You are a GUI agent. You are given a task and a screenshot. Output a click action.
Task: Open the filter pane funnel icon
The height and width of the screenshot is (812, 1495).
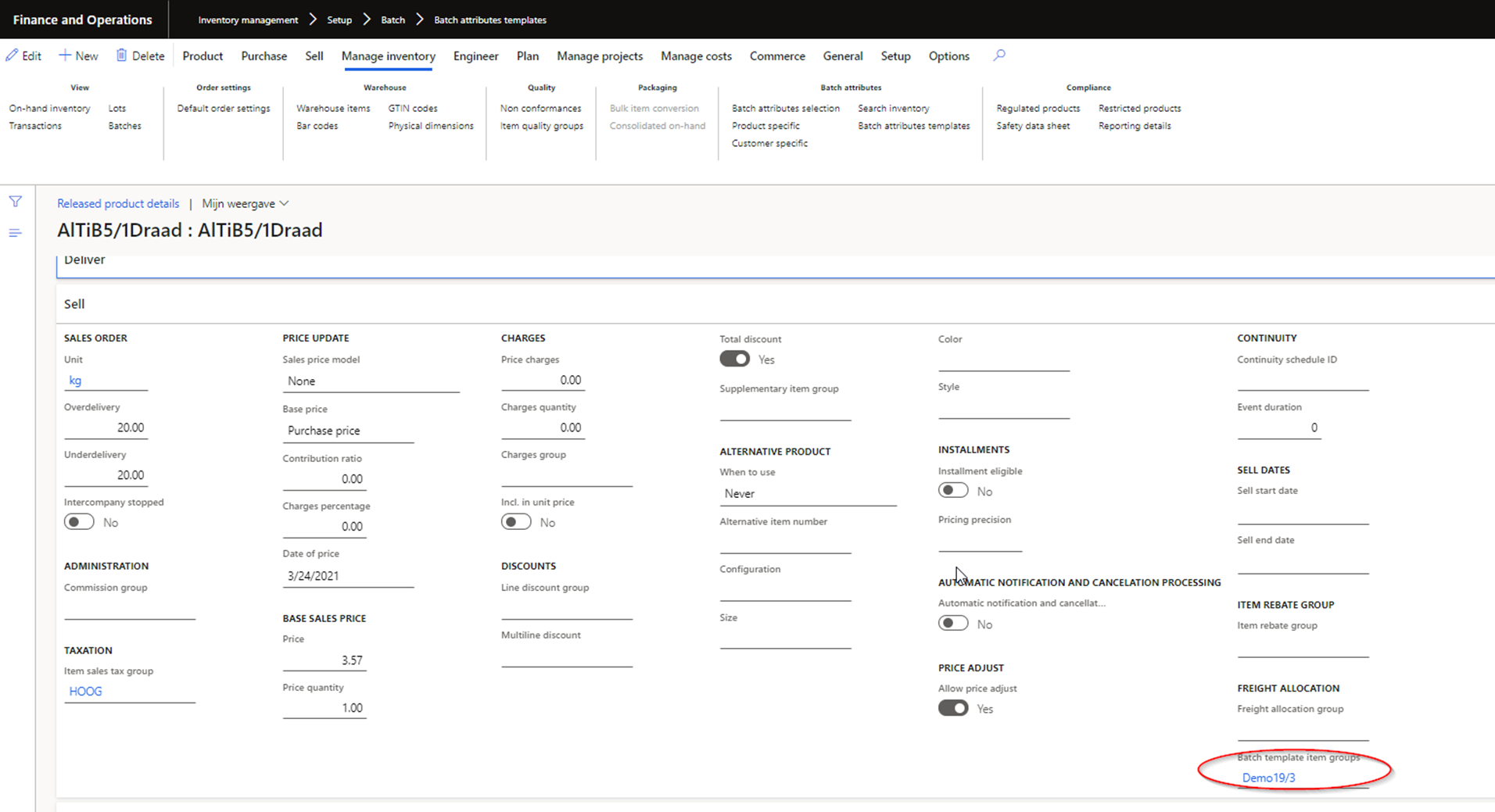click(16, 202)
